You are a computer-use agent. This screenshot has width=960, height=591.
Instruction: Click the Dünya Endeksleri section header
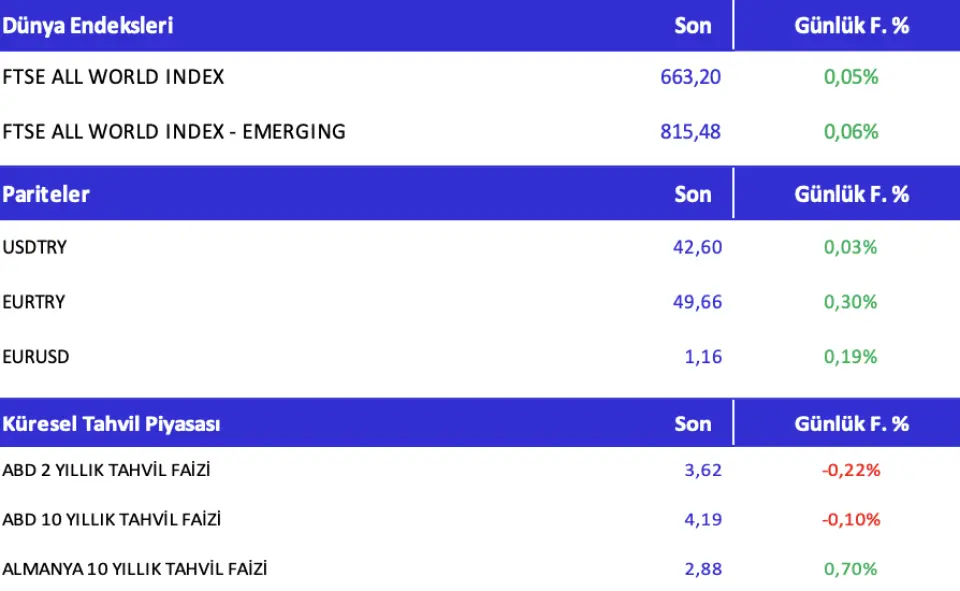pos(88,26)
